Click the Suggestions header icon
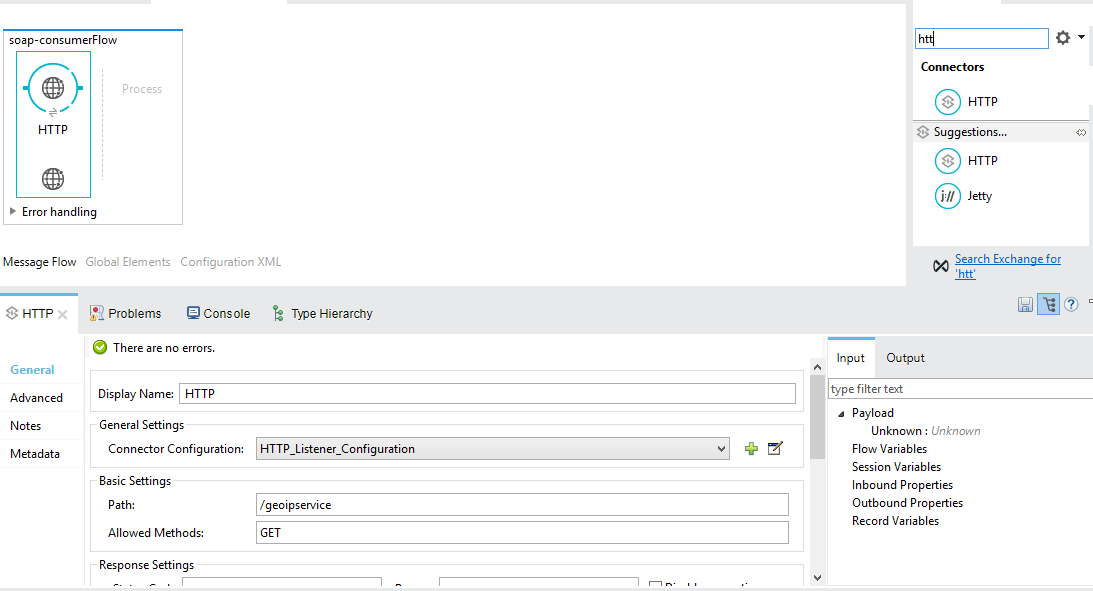Screen dimensions: 1093x591 coord(923,132)
